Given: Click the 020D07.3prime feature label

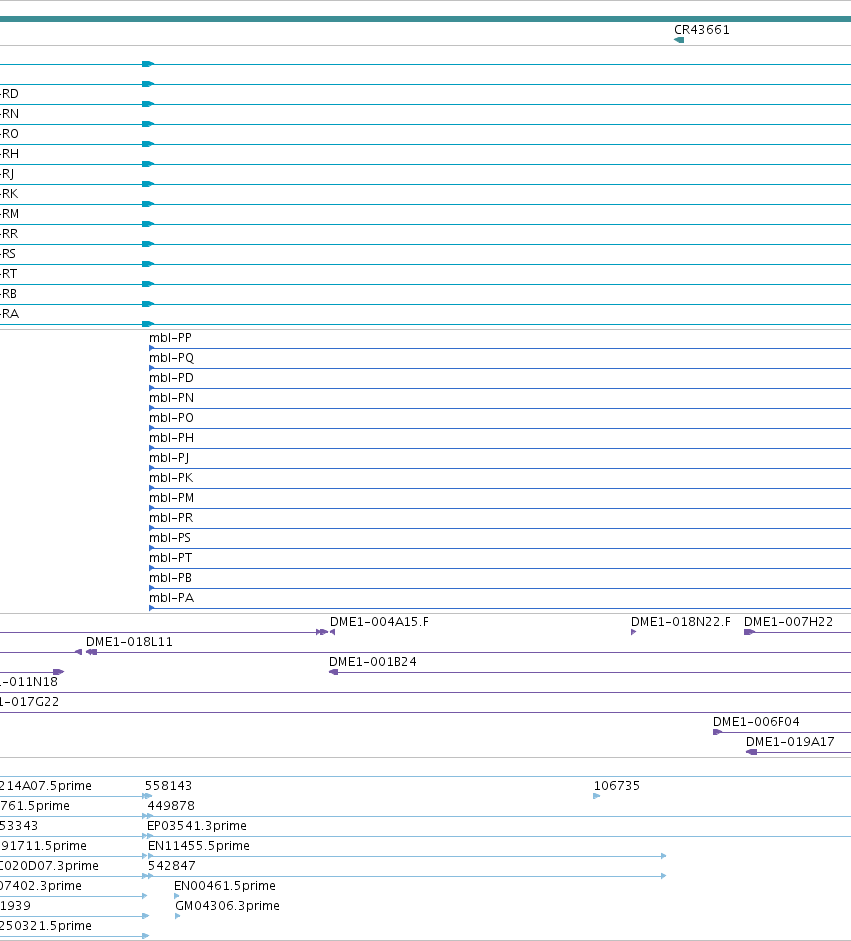Looking at the screenshot, I should (x=49, y=865).
